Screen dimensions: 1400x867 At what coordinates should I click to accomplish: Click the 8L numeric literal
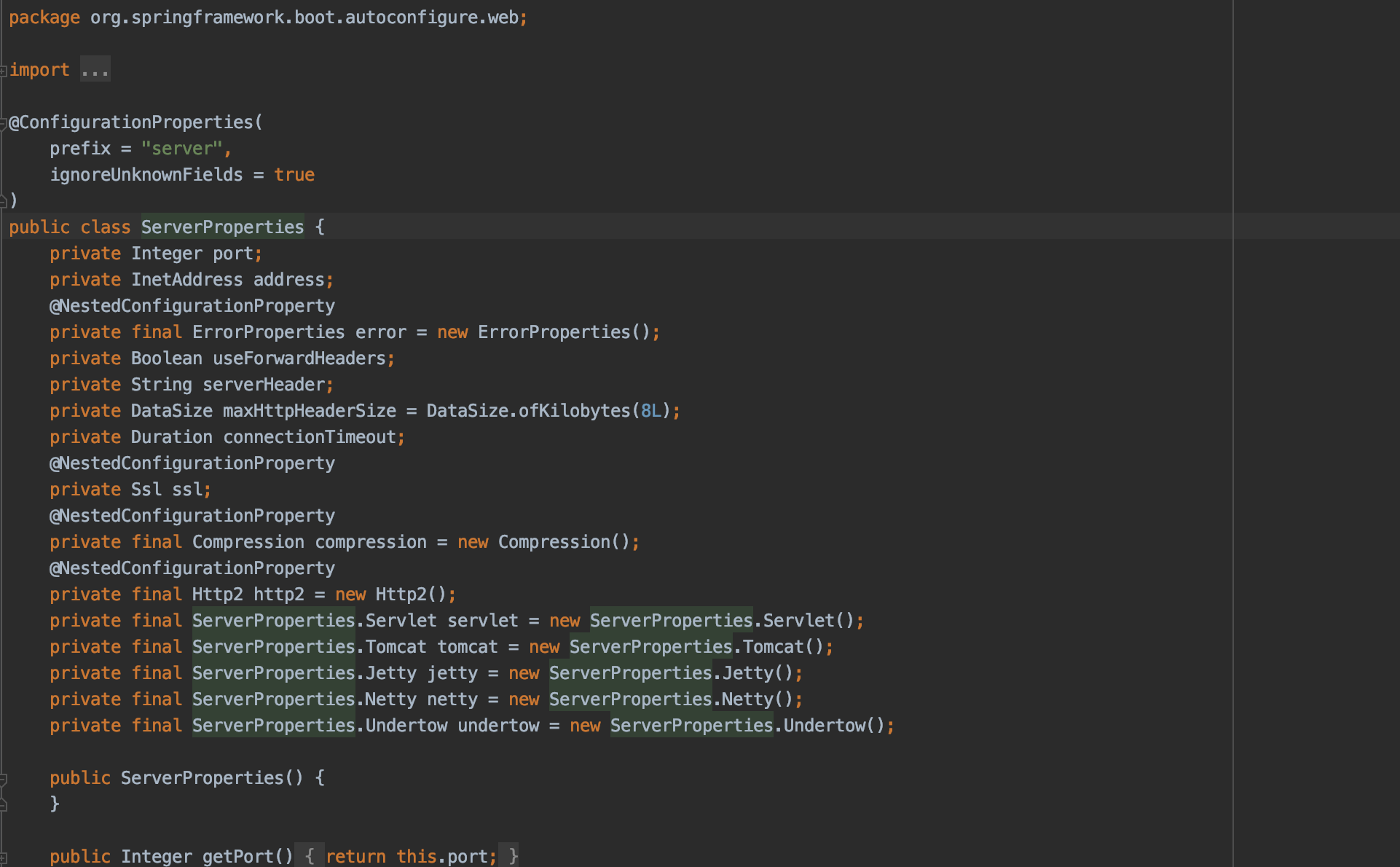click(650, 411)
